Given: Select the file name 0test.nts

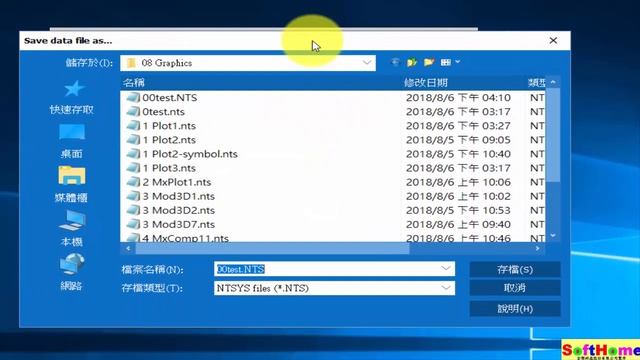Looking at the screenshot, I should pos(163,111).
